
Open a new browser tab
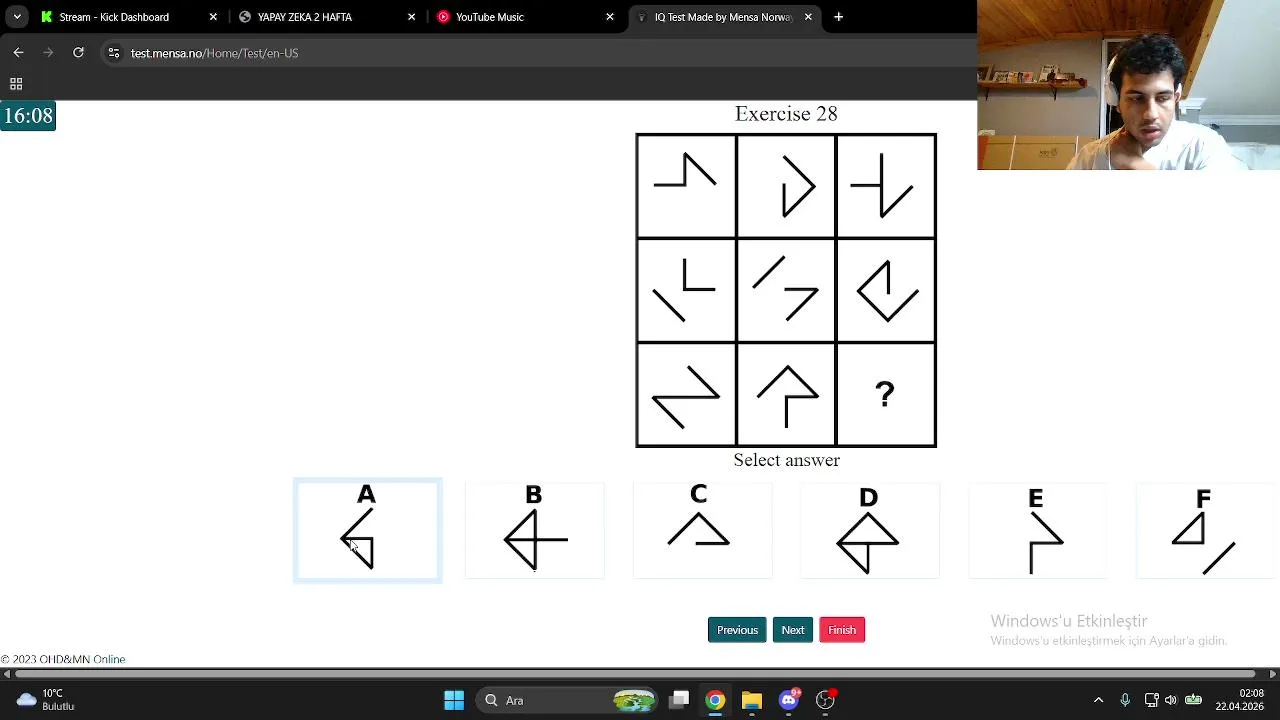coord(839,17)
